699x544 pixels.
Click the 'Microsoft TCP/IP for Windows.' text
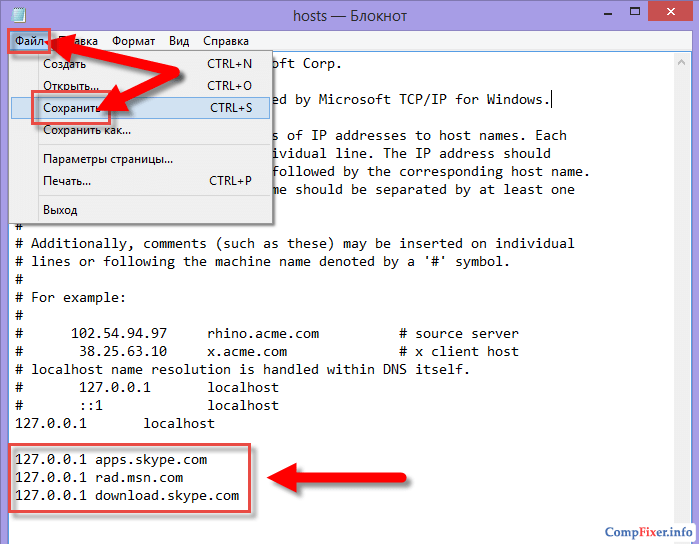[x=434, y=99]
